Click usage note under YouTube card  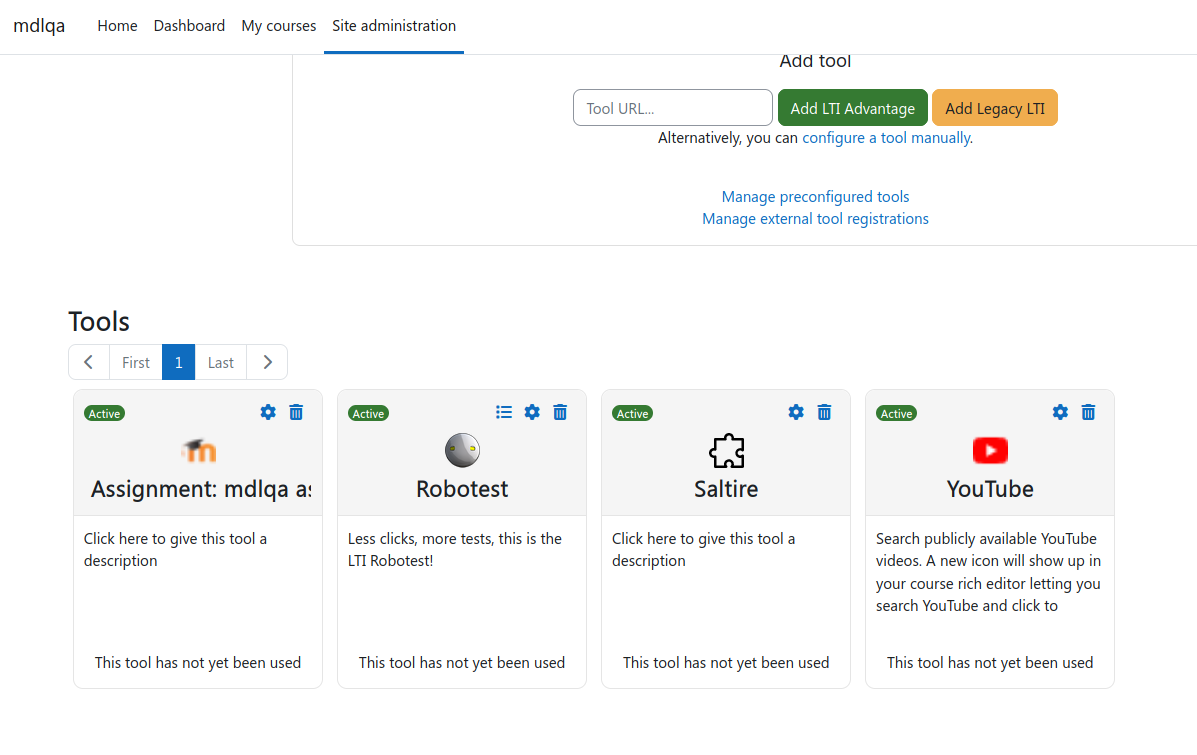[x=990, y=663]
